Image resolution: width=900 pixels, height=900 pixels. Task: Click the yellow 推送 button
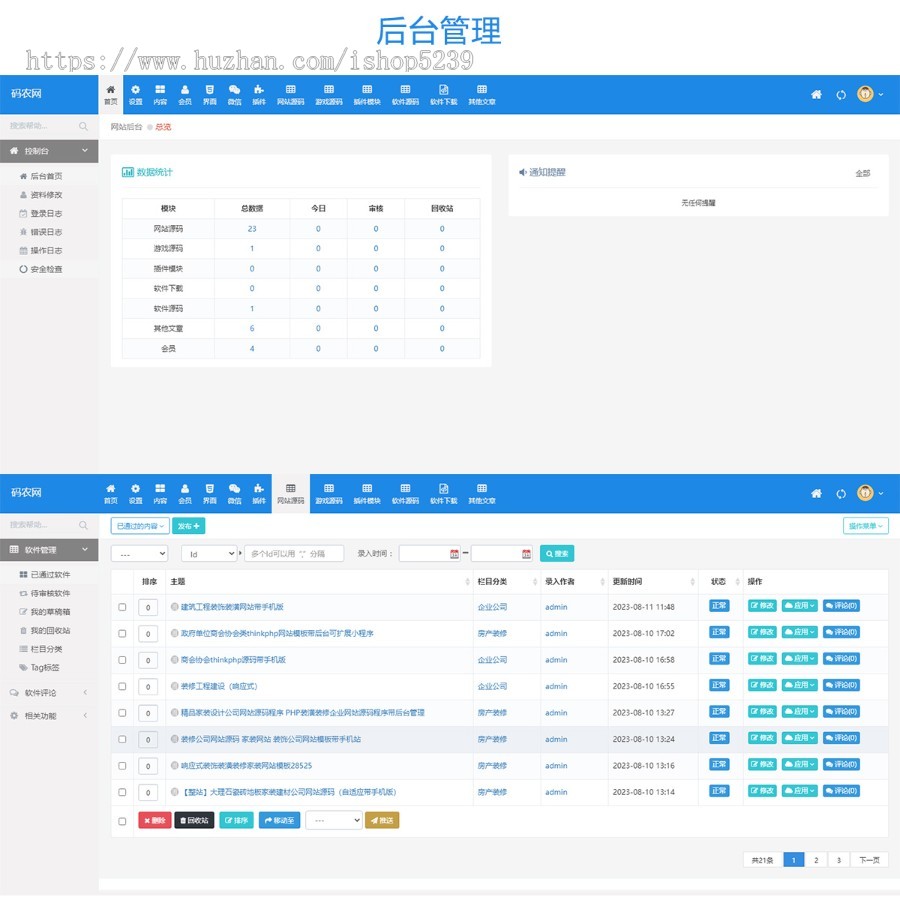pyautogui.click(x=382, y=821)
